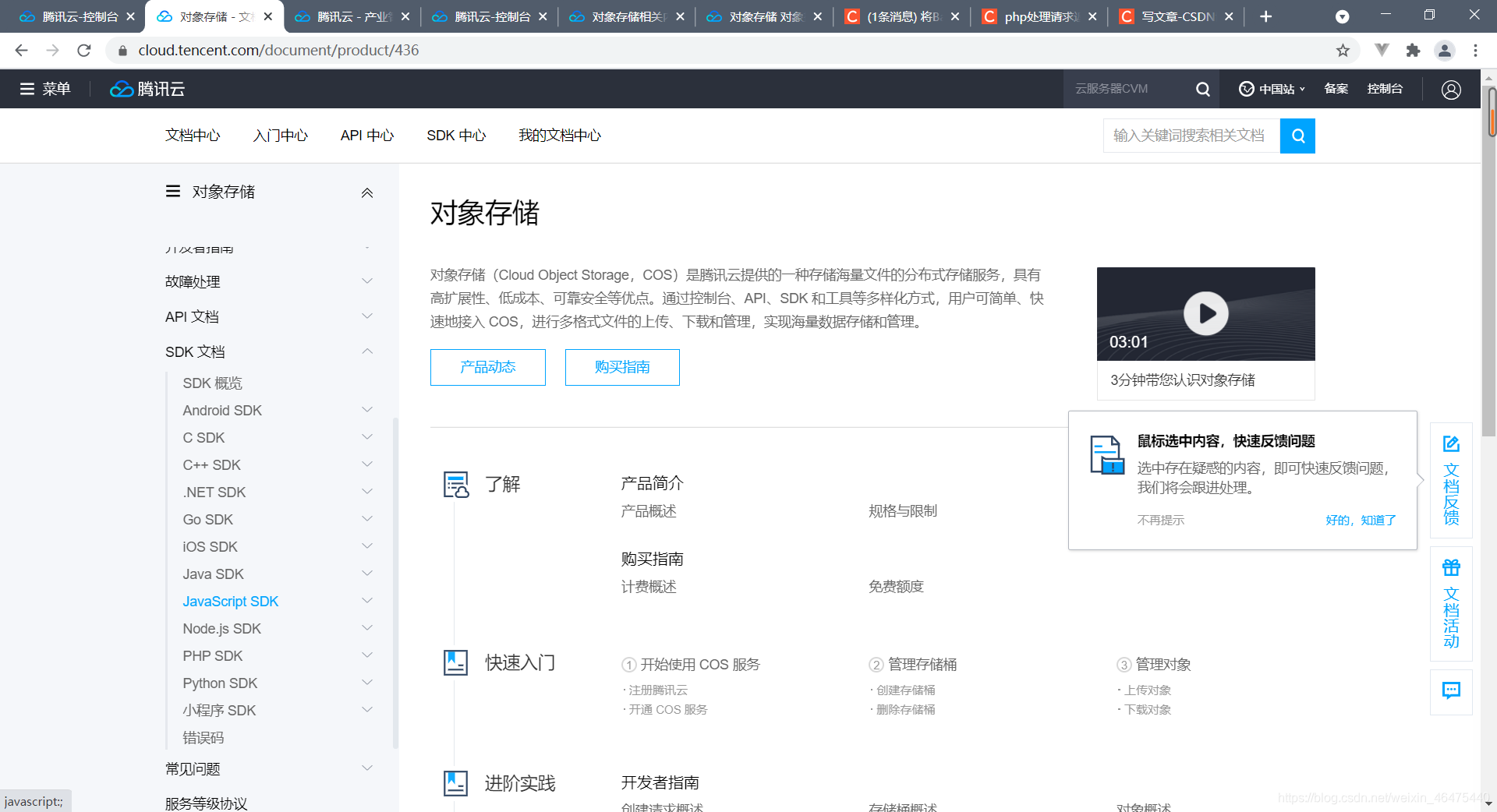The image size is (1497, 812).
Task: Click the 腾讯云 logo
Action: [147, 89]
